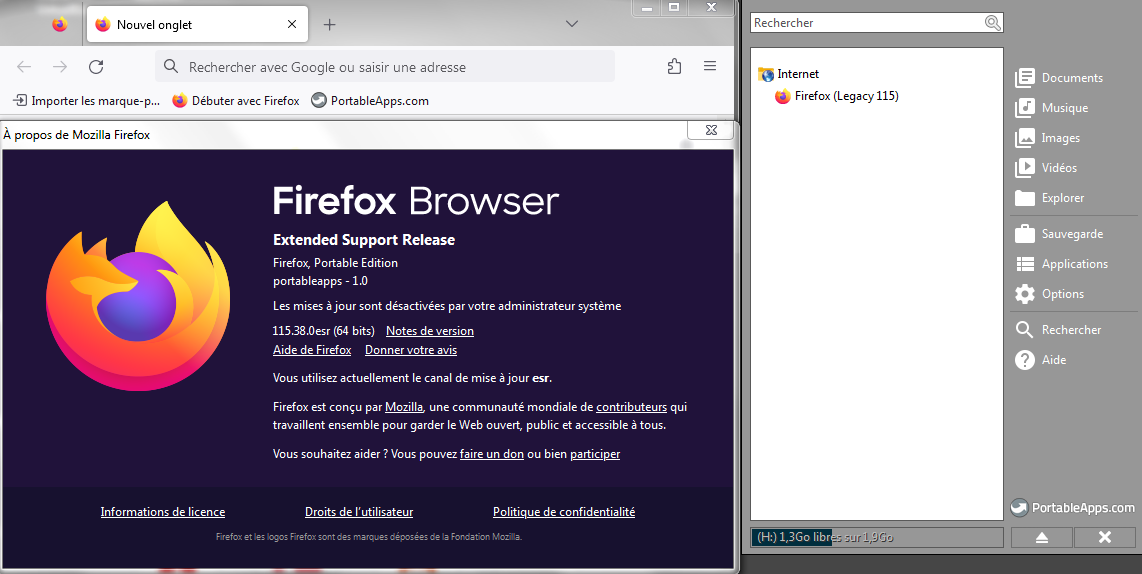Click the PortableApps.com logo link
The height and width of the screenshot is (574, 1142).
pos(1073,508)
